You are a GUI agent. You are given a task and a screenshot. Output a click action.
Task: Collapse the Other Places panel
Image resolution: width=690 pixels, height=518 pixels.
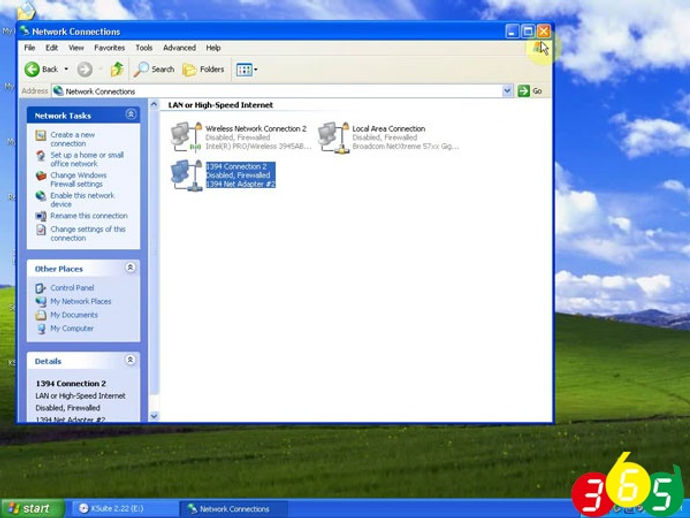coord(130,268)
